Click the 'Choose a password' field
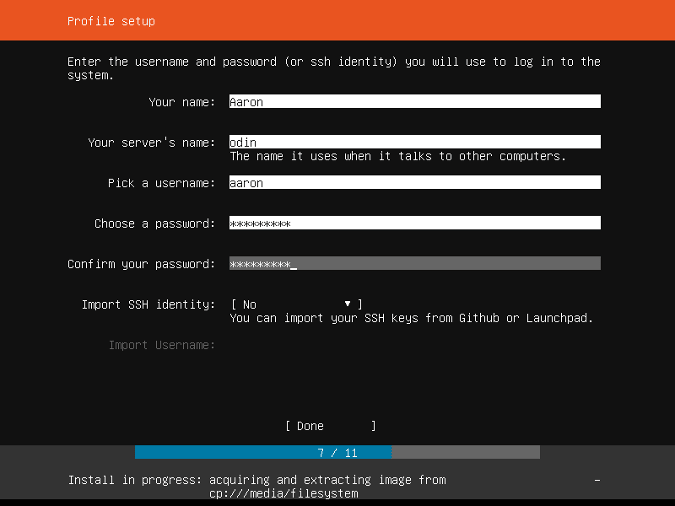Image resolution: width=675 pixels, height=506 pixels. point(414,223)
